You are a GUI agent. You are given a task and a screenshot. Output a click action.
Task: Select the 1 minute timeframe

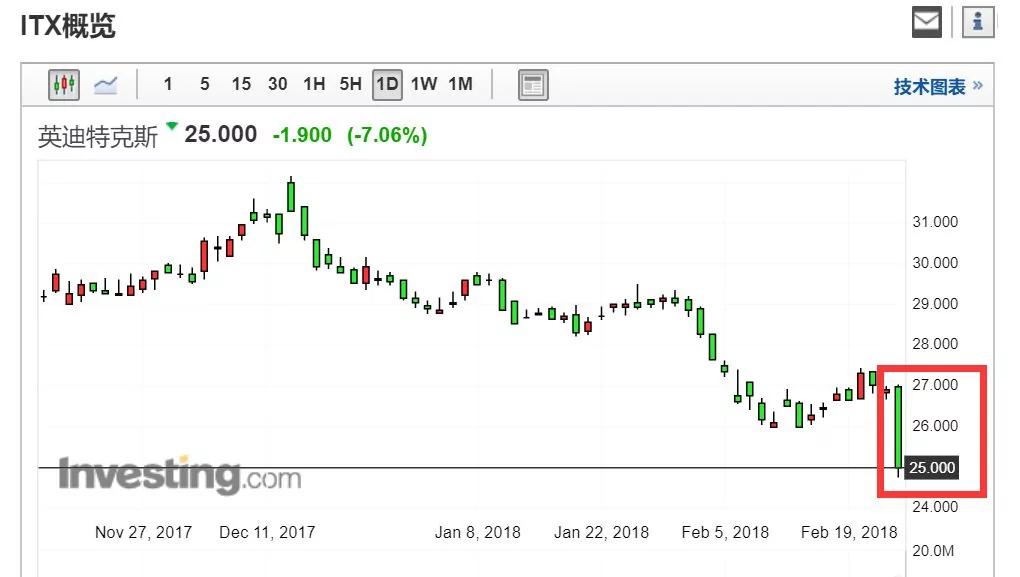pos(168,85)
